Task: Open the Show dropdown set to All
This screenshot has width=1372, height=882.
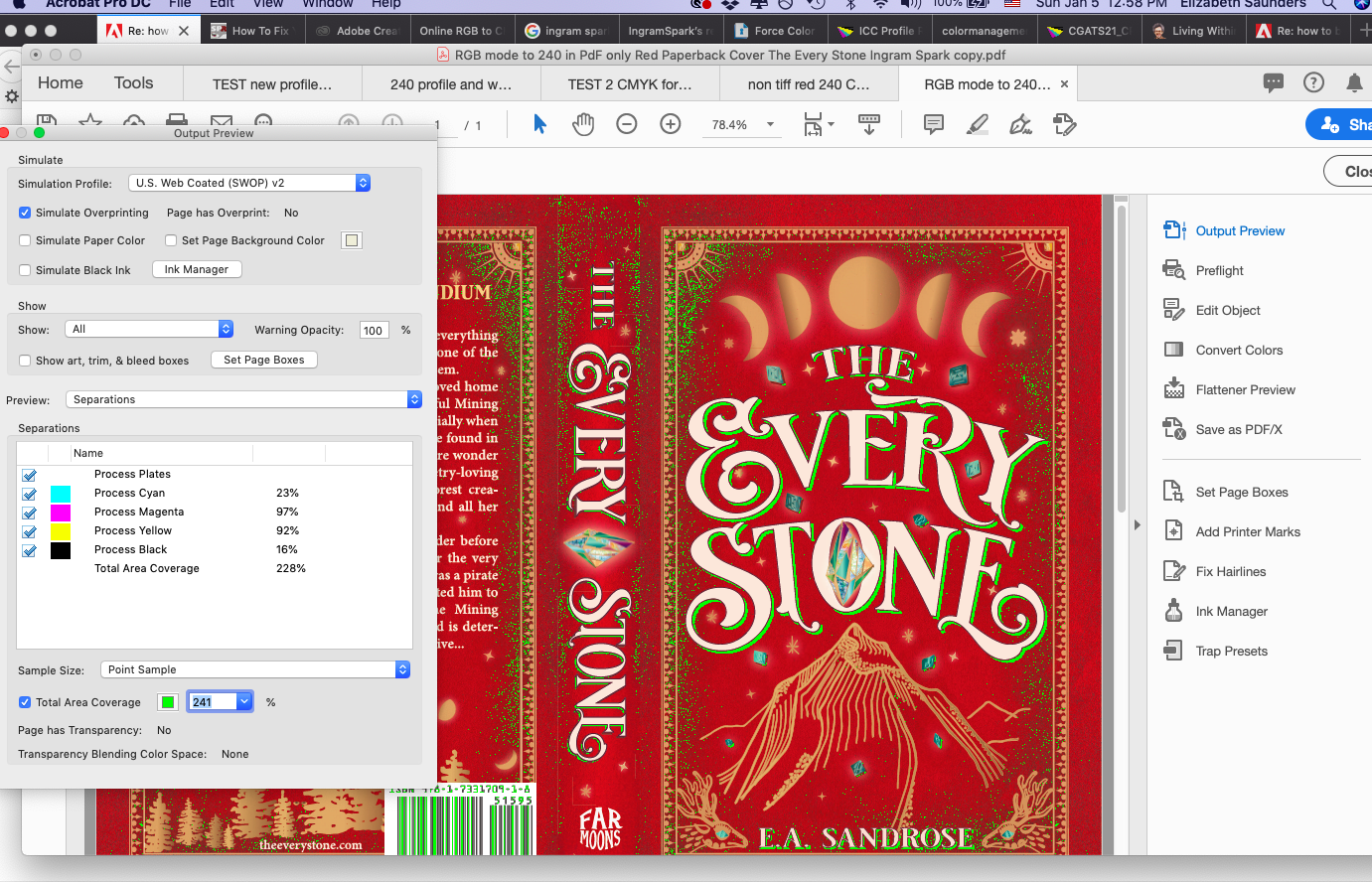Action: [149, 329]
